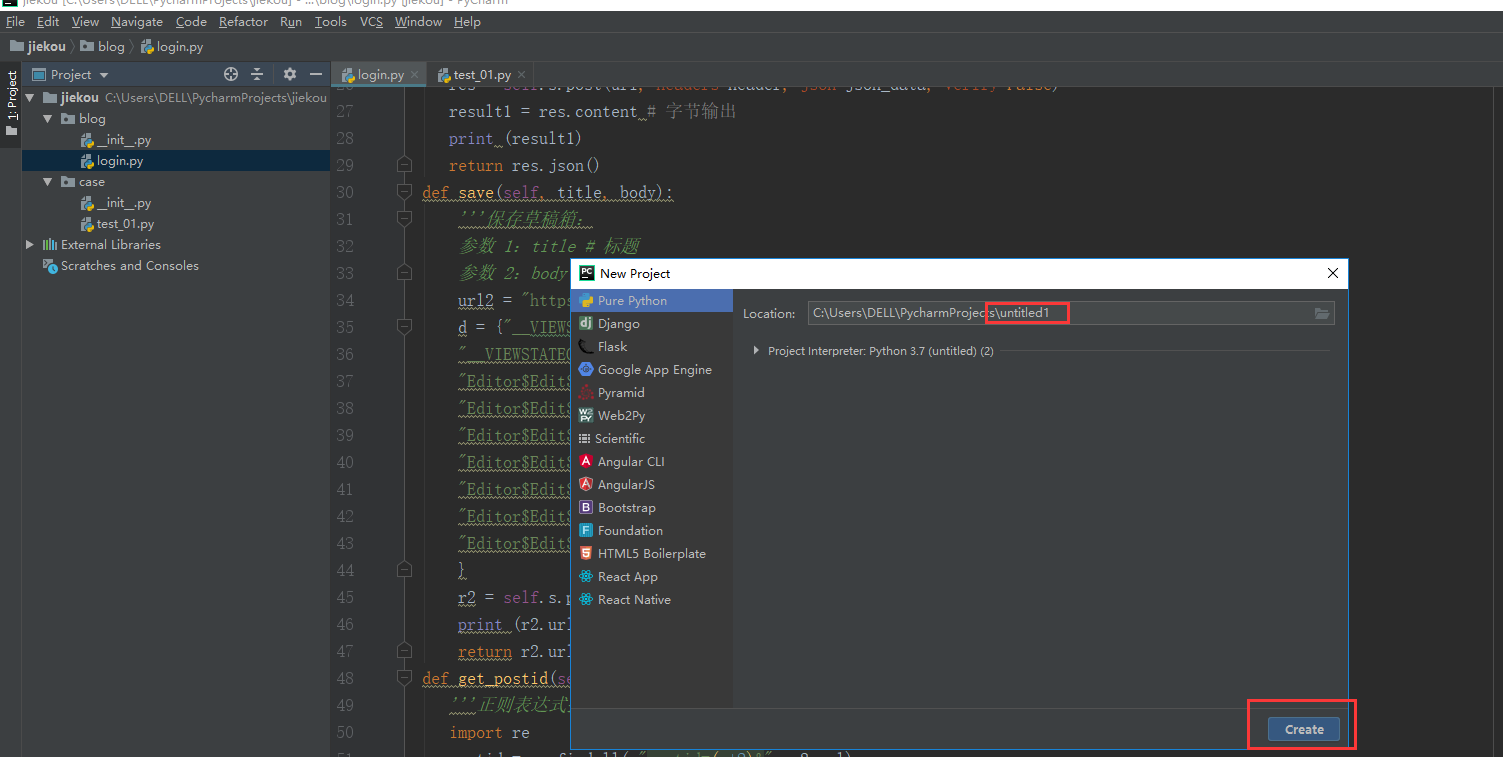Select the Scientific project type
This screenshot has height=757, width=1503.
[651, 438]
